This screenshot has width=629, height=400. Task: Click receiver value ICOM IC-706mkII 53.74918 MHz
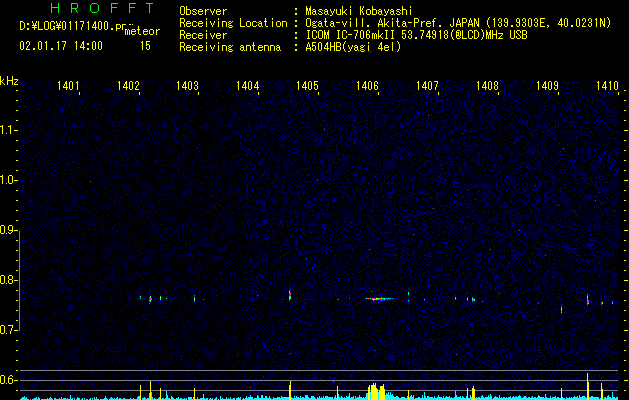point(416,35)
